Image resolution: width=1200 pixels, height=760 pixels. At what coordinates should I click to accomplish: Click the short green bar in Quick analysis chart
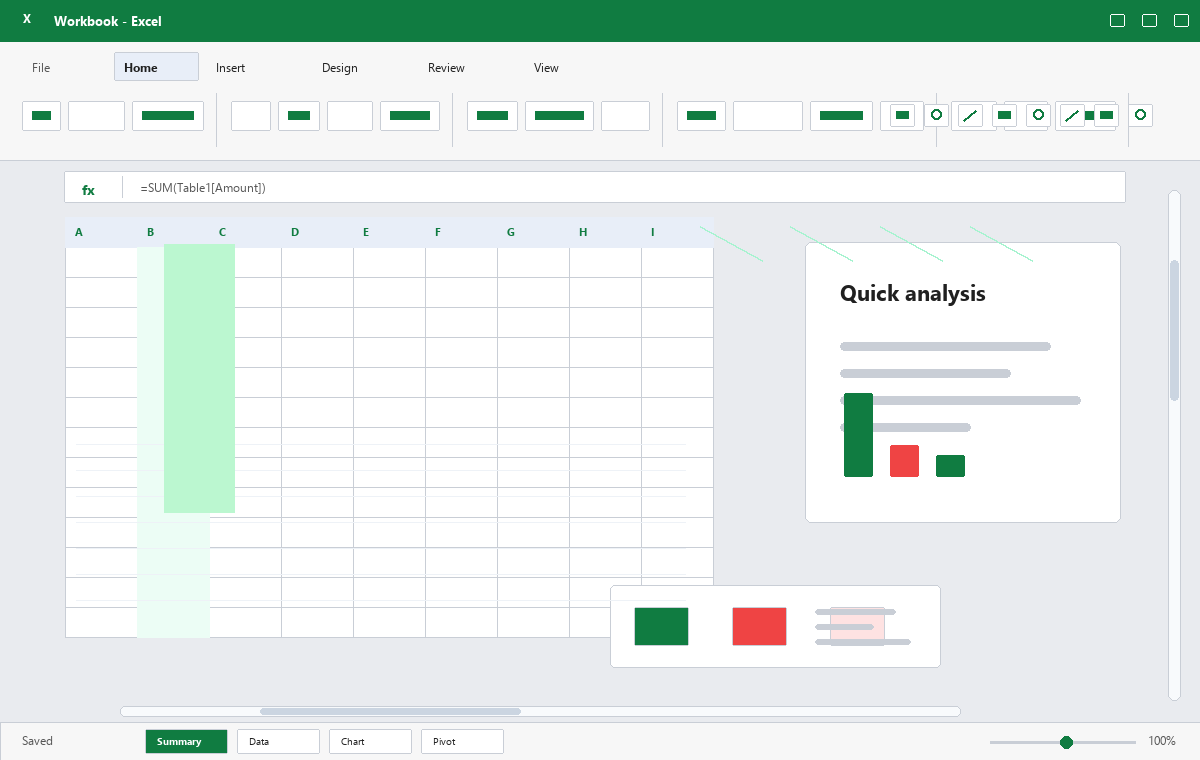tap(950, 466)
